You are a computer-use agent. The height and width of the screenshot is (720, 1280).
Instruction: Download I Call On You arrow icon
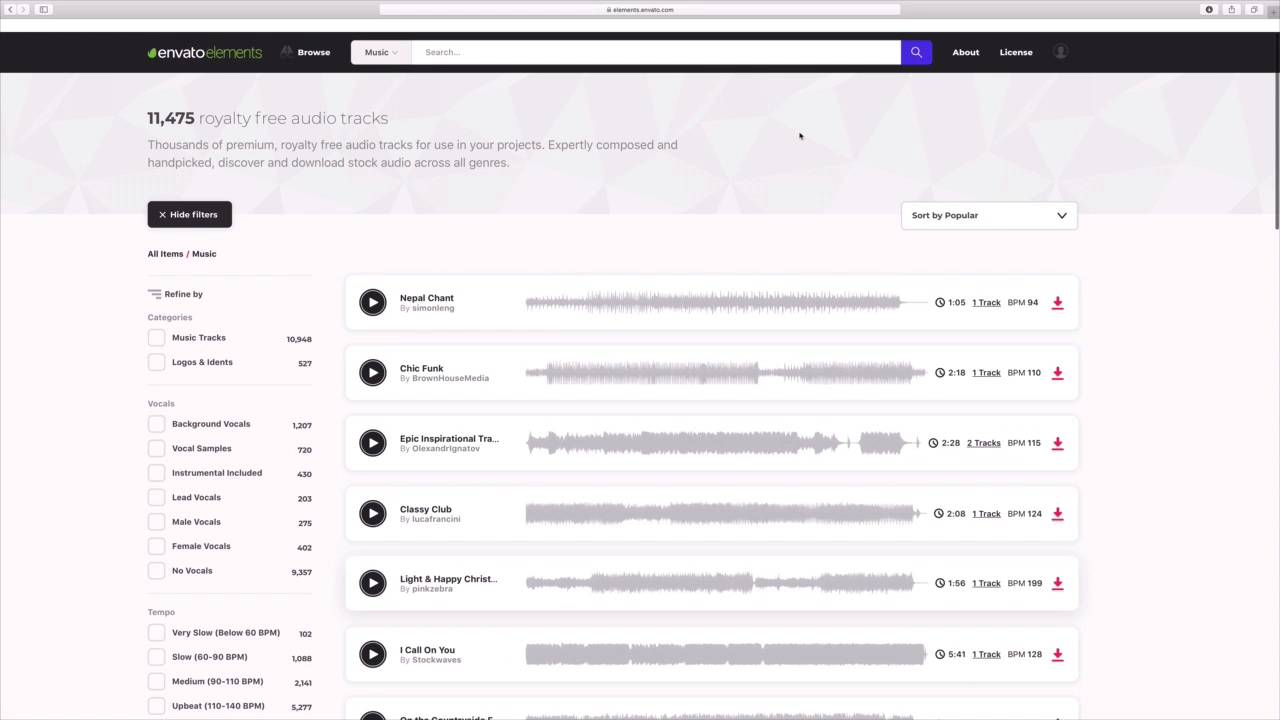pos(1058,654)
